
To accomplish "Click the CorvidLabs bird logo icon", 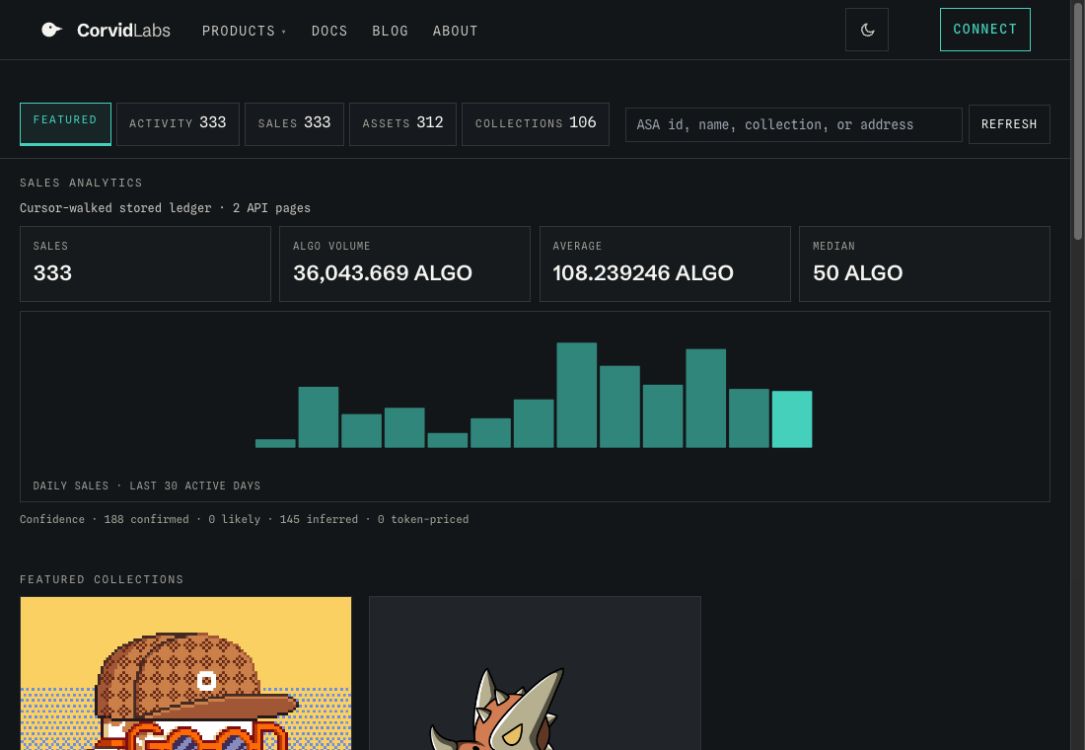I will click(52, 30).
